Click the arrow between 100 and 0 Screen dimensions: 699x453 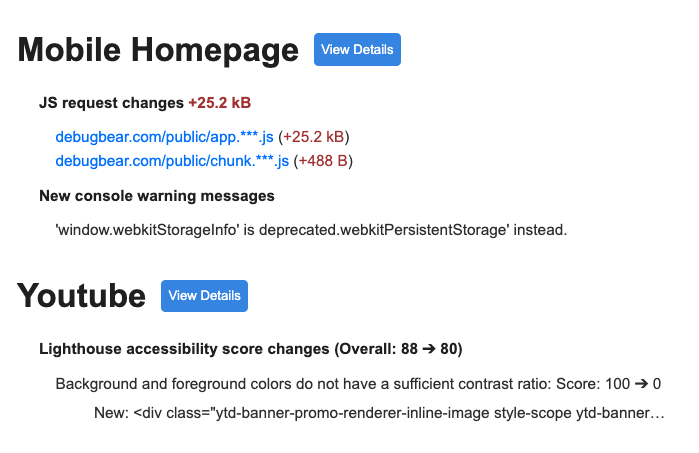pyautogui.click(x=641, y=384)
